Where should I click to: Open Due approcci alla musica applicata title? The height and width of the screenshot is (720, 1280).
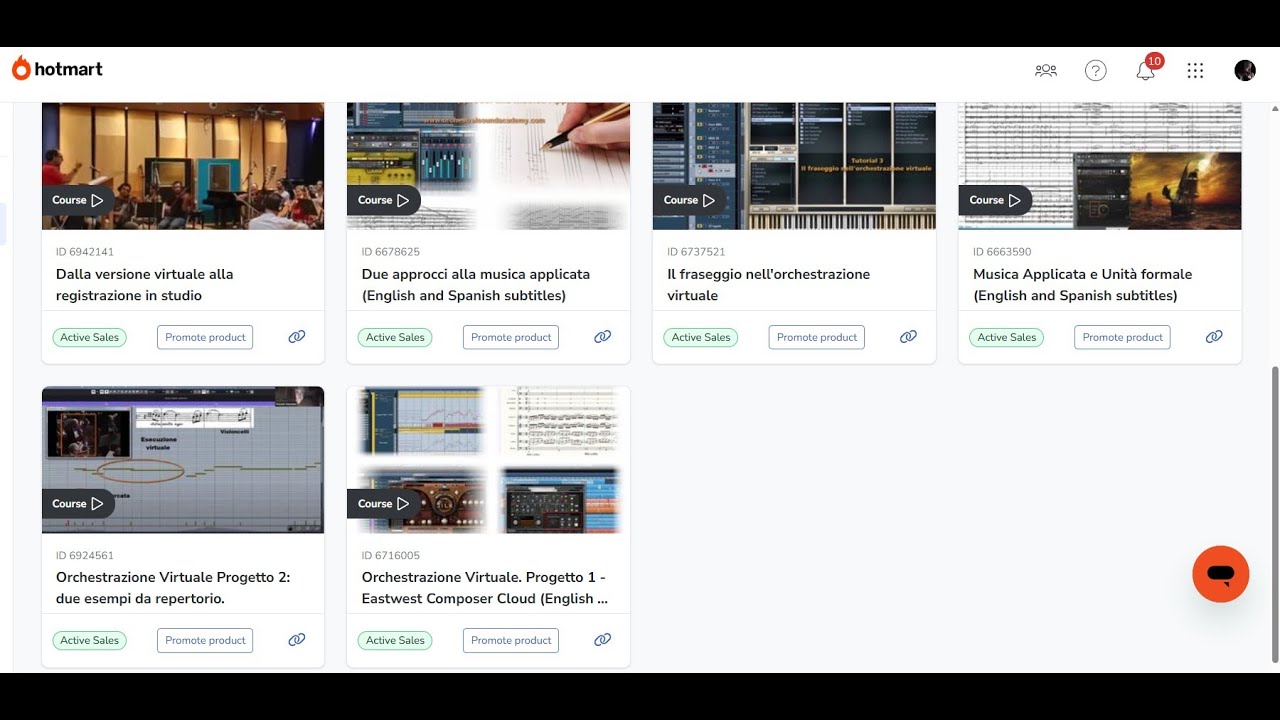pyautogui.click(x=476, y=285)
